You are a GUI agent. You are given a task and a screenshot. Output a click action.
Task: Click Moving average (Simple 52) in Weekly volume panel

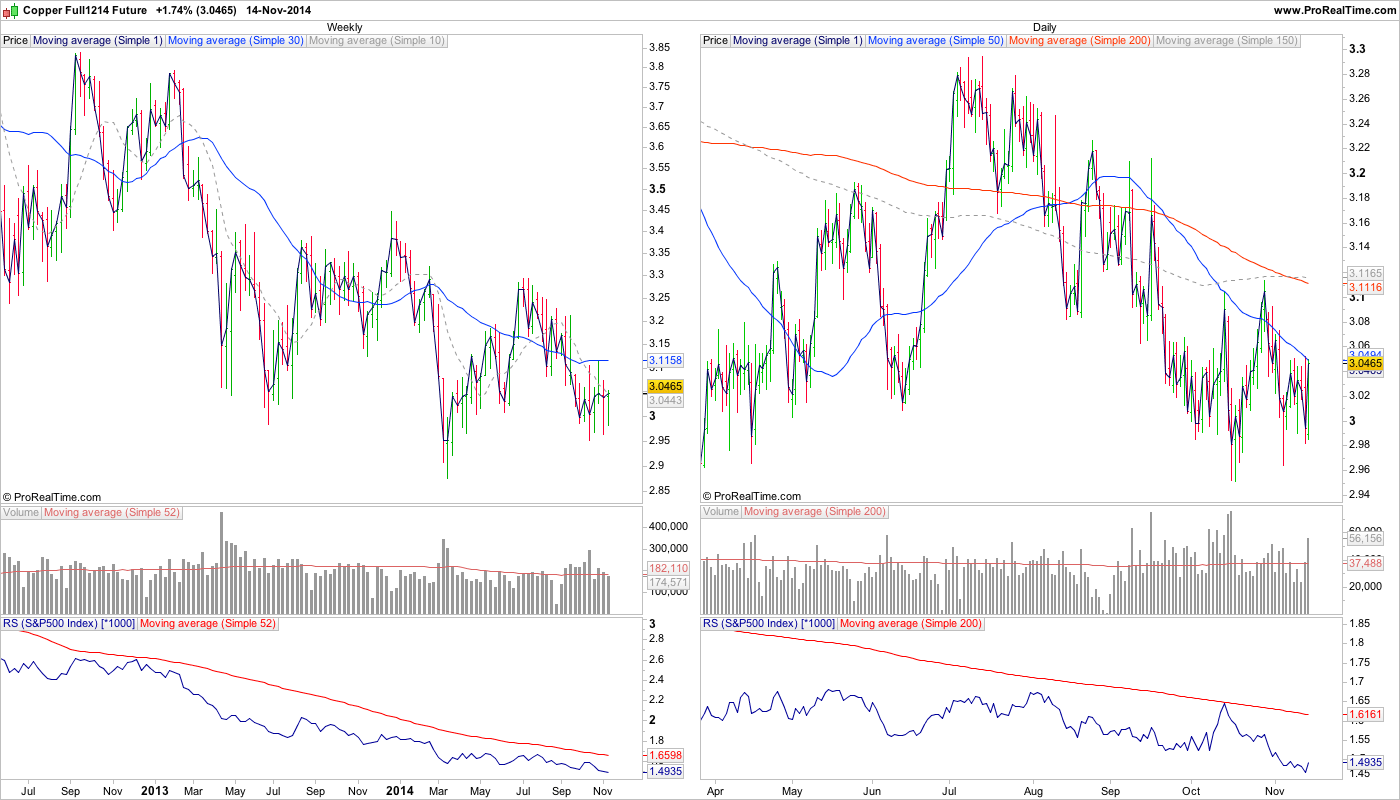(x=114, y=512)
